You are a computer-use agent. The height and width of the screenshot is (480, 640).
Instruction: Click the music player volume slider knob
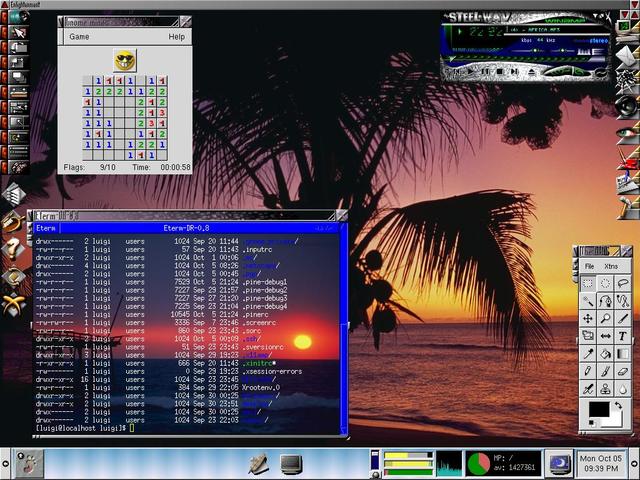click(x=535, y=51)
